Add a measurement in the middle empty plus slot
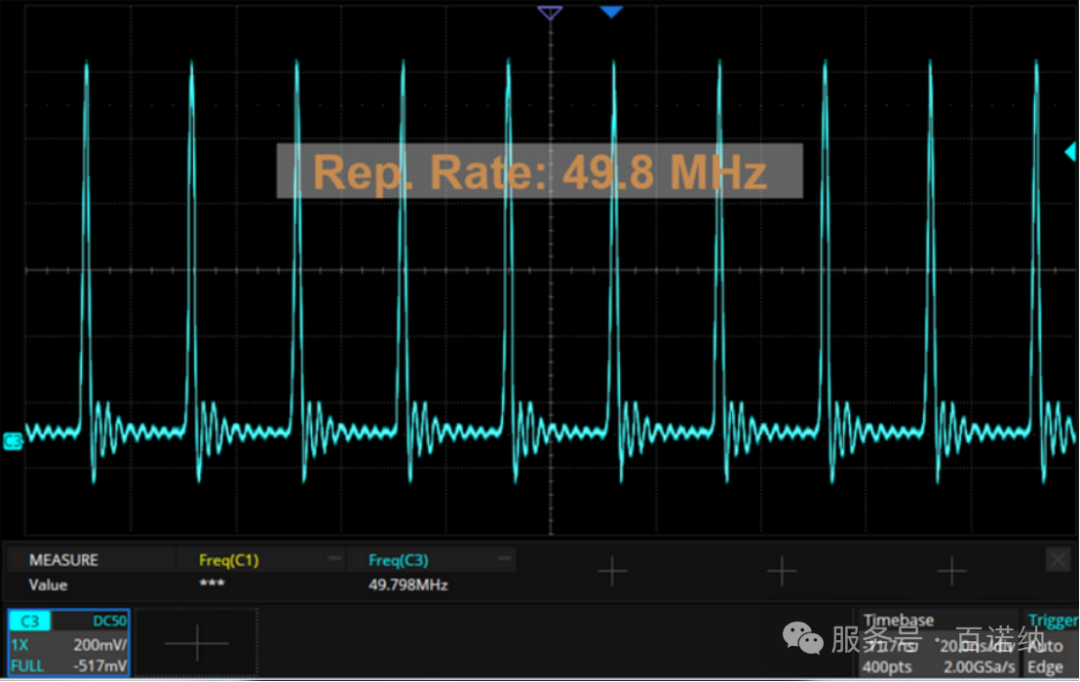1080x682 pixels. click(x=782, y=572)
